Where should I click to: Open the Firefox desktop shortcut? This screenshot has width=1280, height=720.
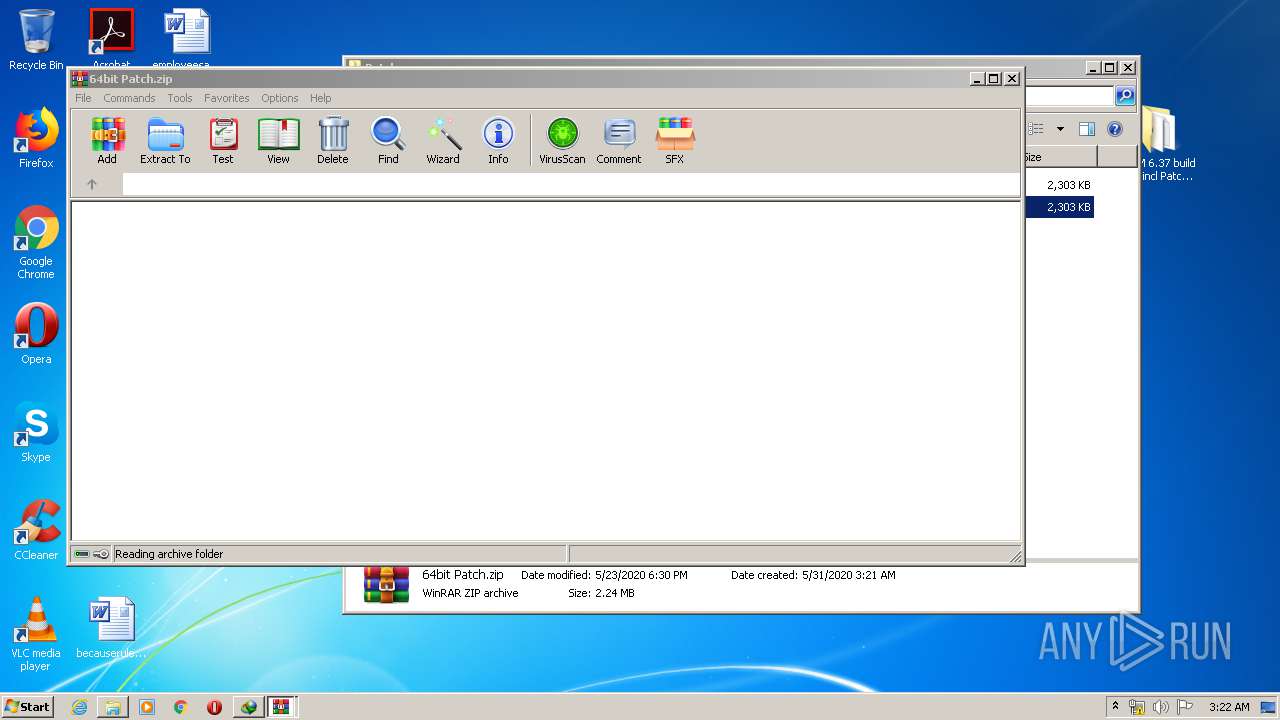coord(36,138)
